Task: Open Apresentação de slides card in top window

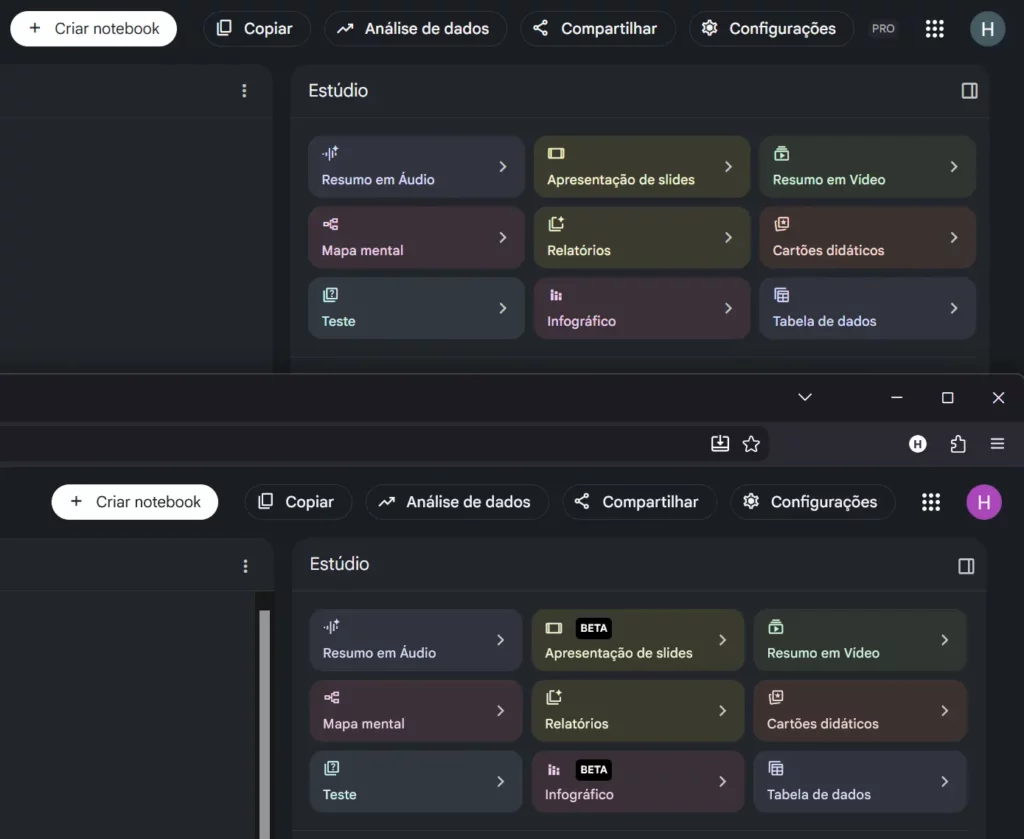Action: [641, 166]
